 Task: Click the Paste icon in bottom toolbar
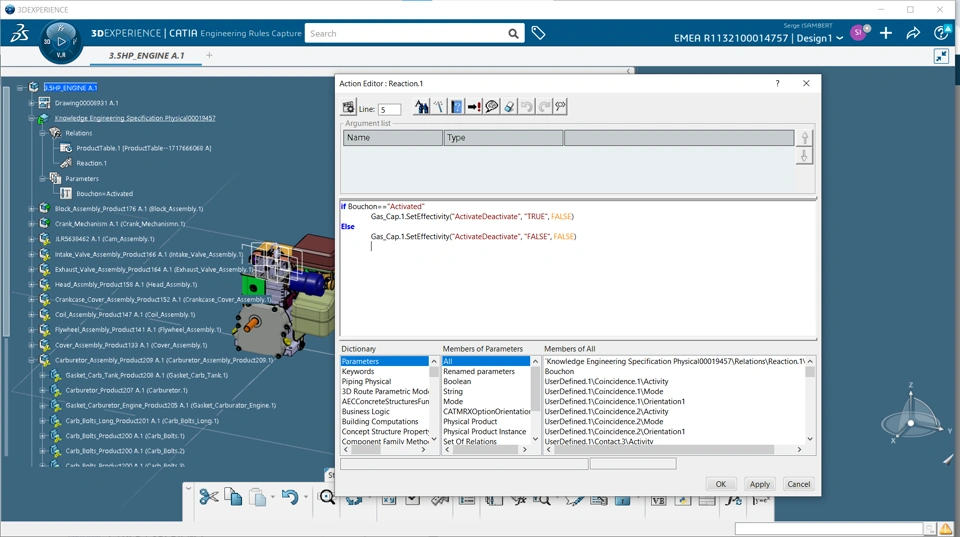point(258,497)
